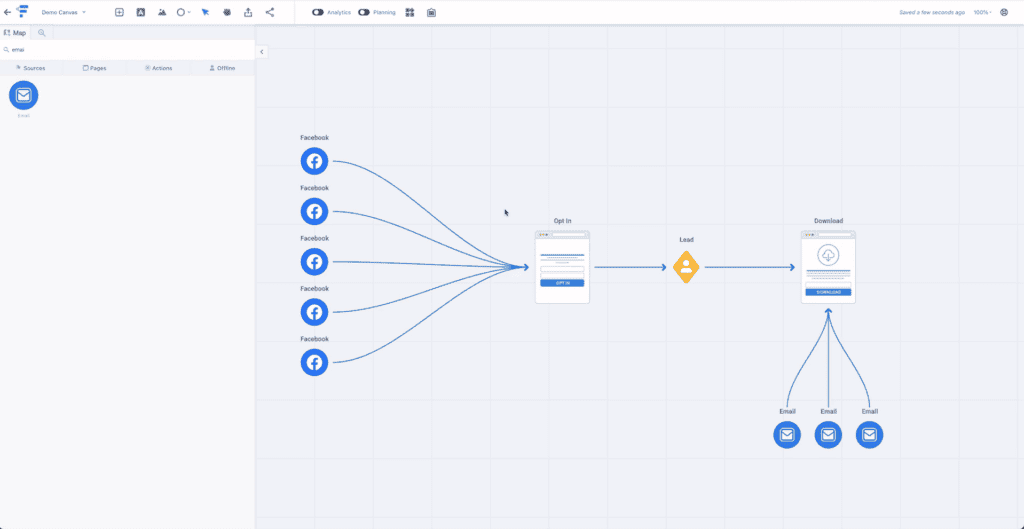1024x529 pixels.
Task: Toggle the Analytics switch
Action: (318, 12)
